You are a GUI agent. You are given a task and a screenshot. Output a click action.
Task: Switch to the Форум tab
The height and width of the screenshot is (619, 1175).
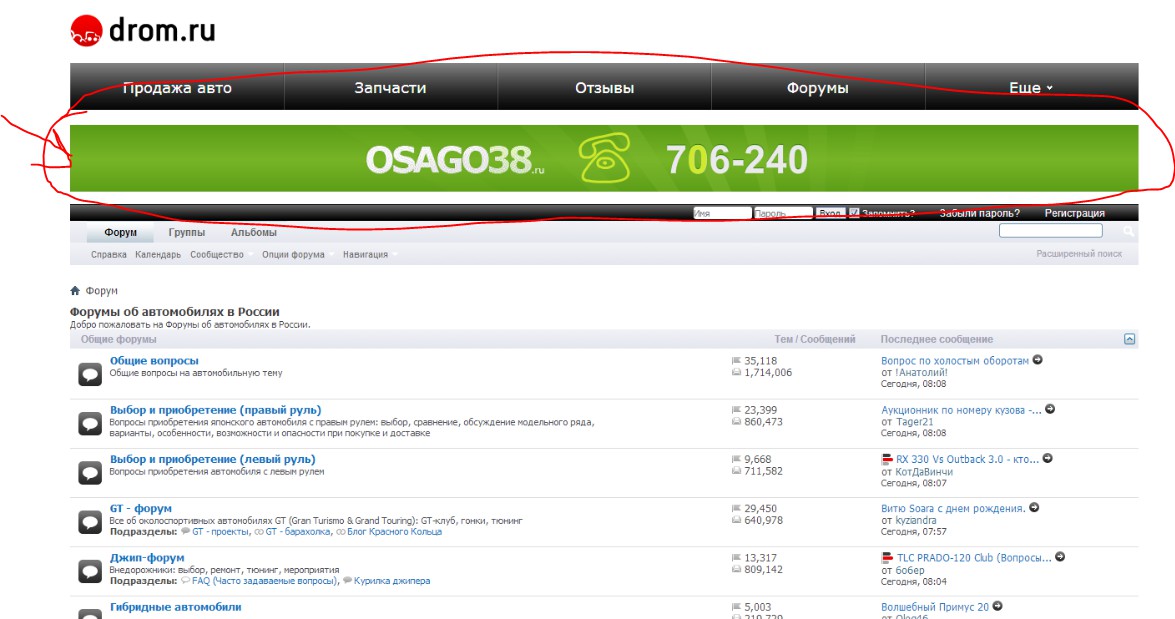point(121,232)
